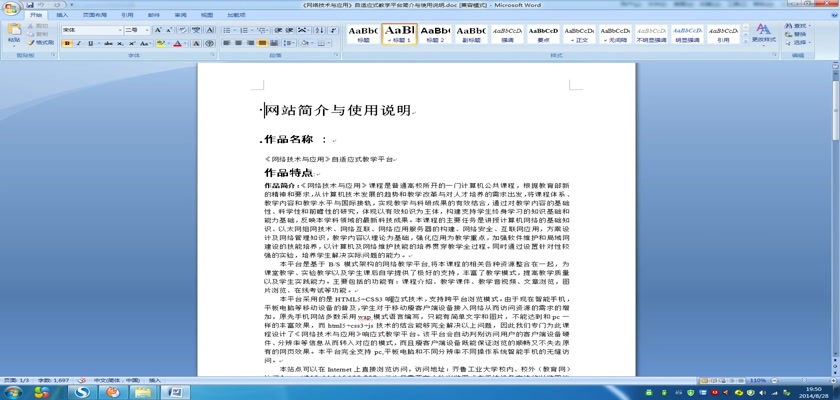Toggle superscript formatting

pos(132,43)
